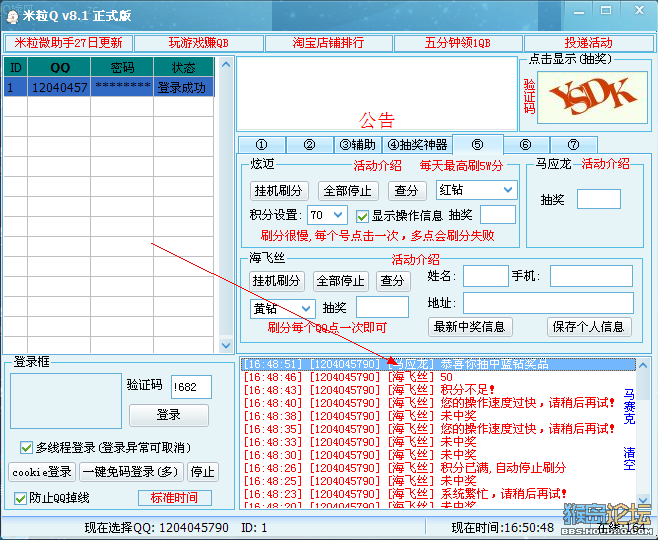Open the 红钻 dropdown in 炫迈 section
The image size is (658, 540).
coord(477,190)
